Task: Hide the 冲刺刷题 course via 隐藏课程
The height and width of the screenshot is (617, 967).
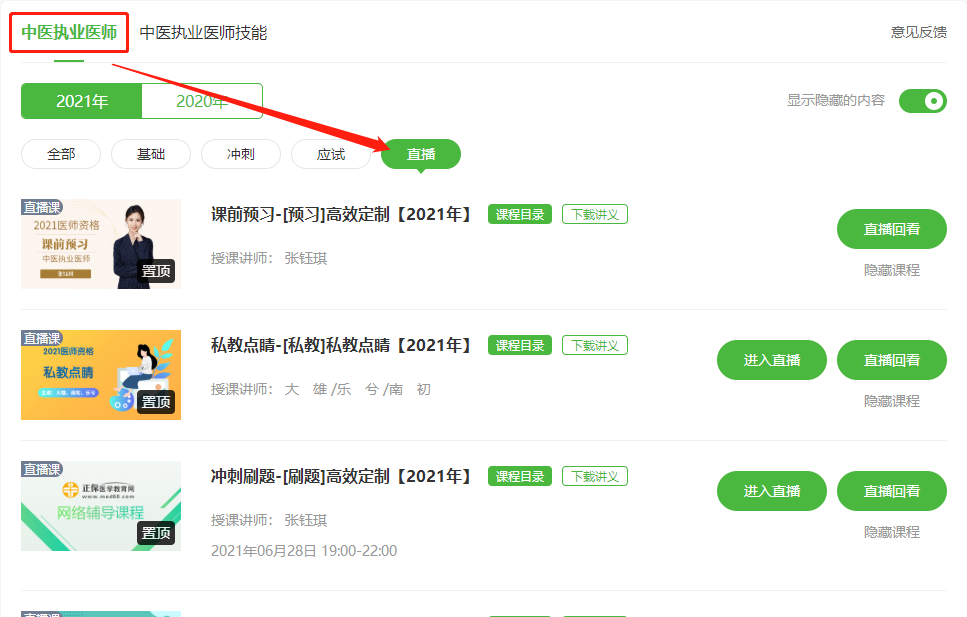Action: point(892,532)
